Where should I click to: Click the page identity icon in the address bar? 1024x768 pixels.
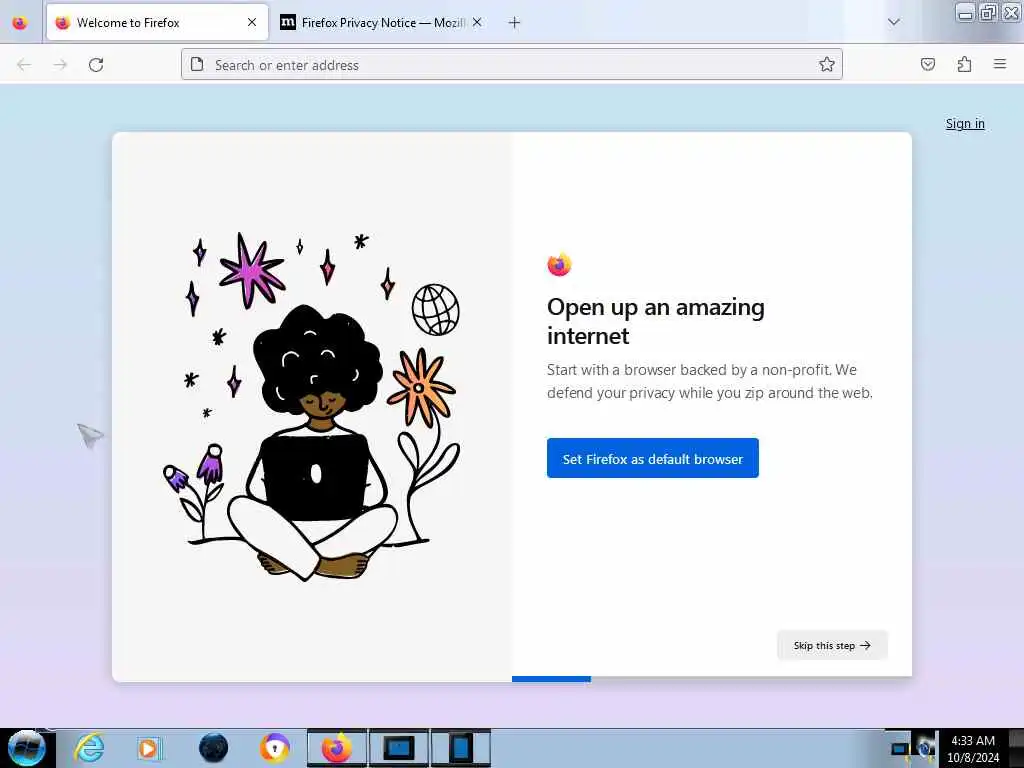coord(197,64)
